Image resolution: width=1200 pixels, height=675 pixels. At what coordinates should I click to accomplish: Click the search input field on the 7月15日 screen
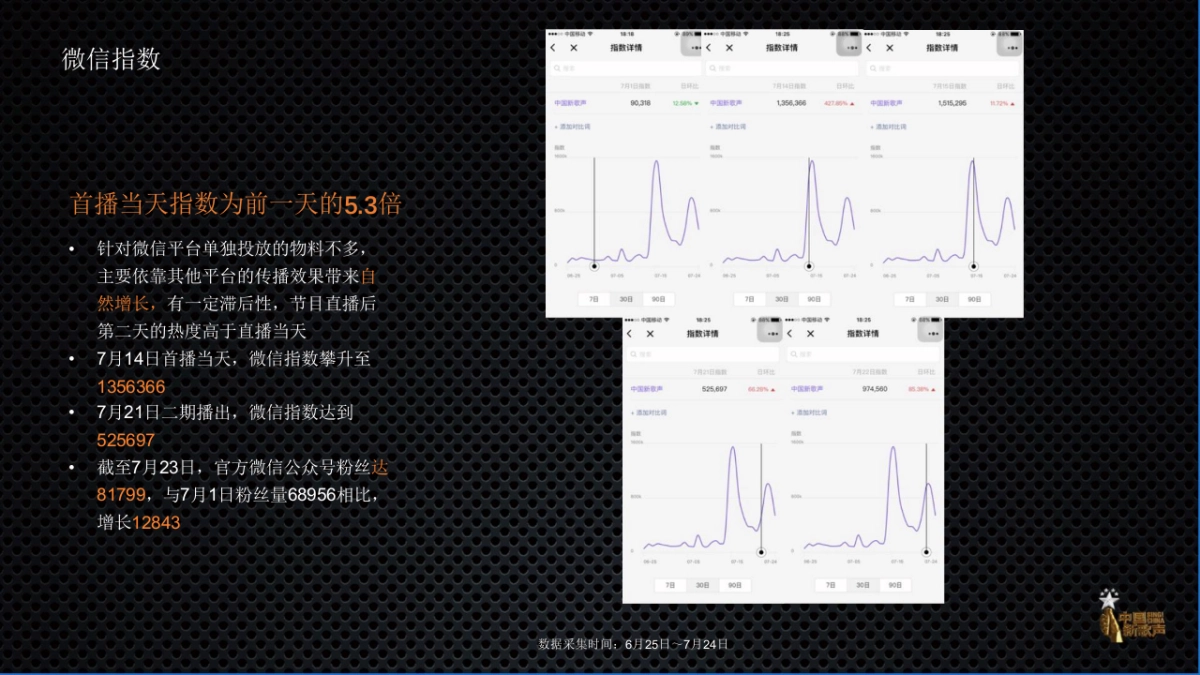940,68
